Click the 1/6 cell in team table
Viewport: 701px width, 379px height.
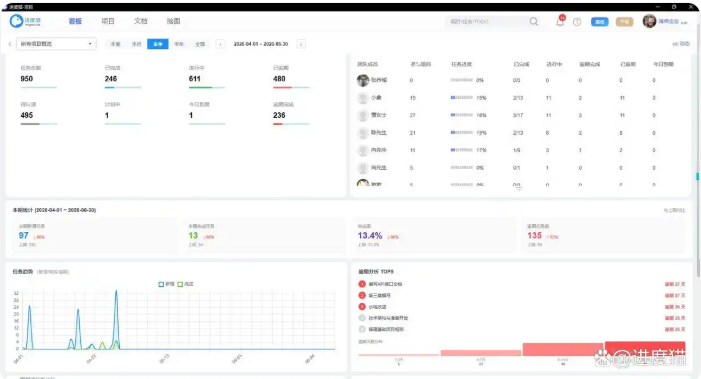[516, 150]
